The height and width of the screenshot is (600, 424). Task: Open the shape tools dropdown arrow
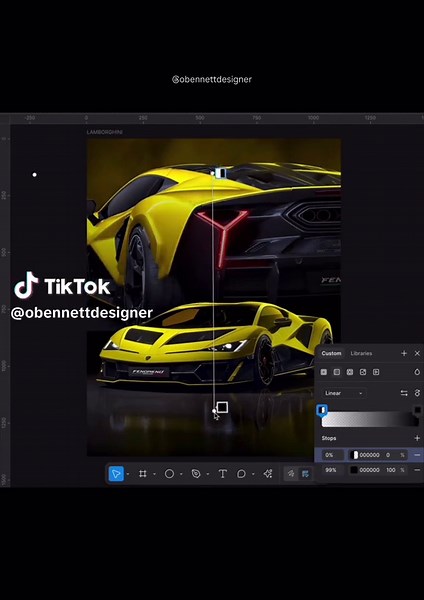click(181, 474)
